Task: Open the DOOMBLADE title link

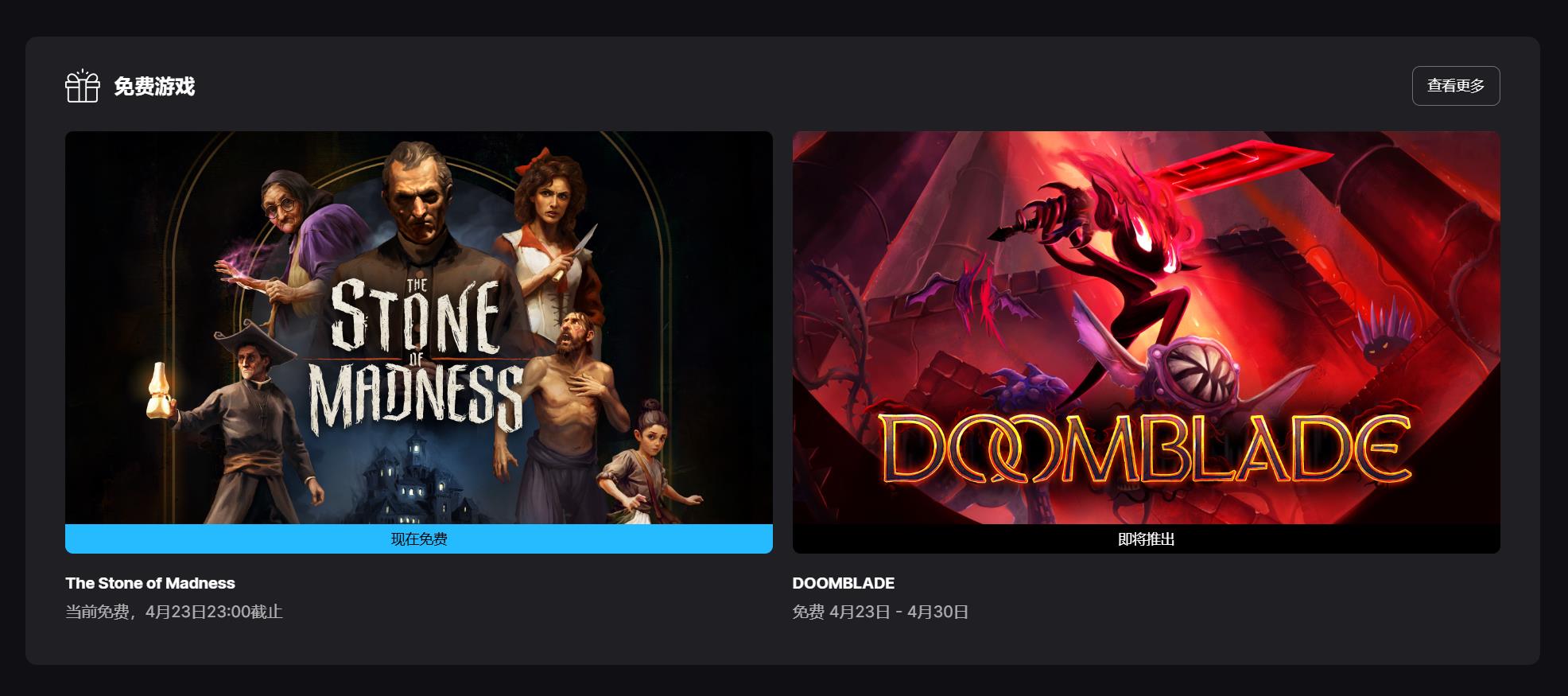Action: coord(844,583)
